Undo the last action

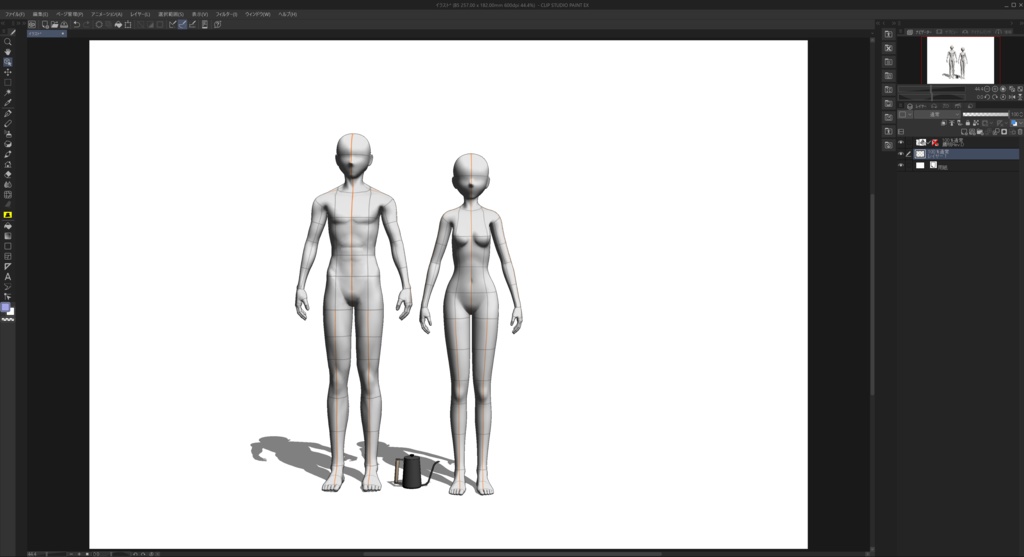(76, 24)
